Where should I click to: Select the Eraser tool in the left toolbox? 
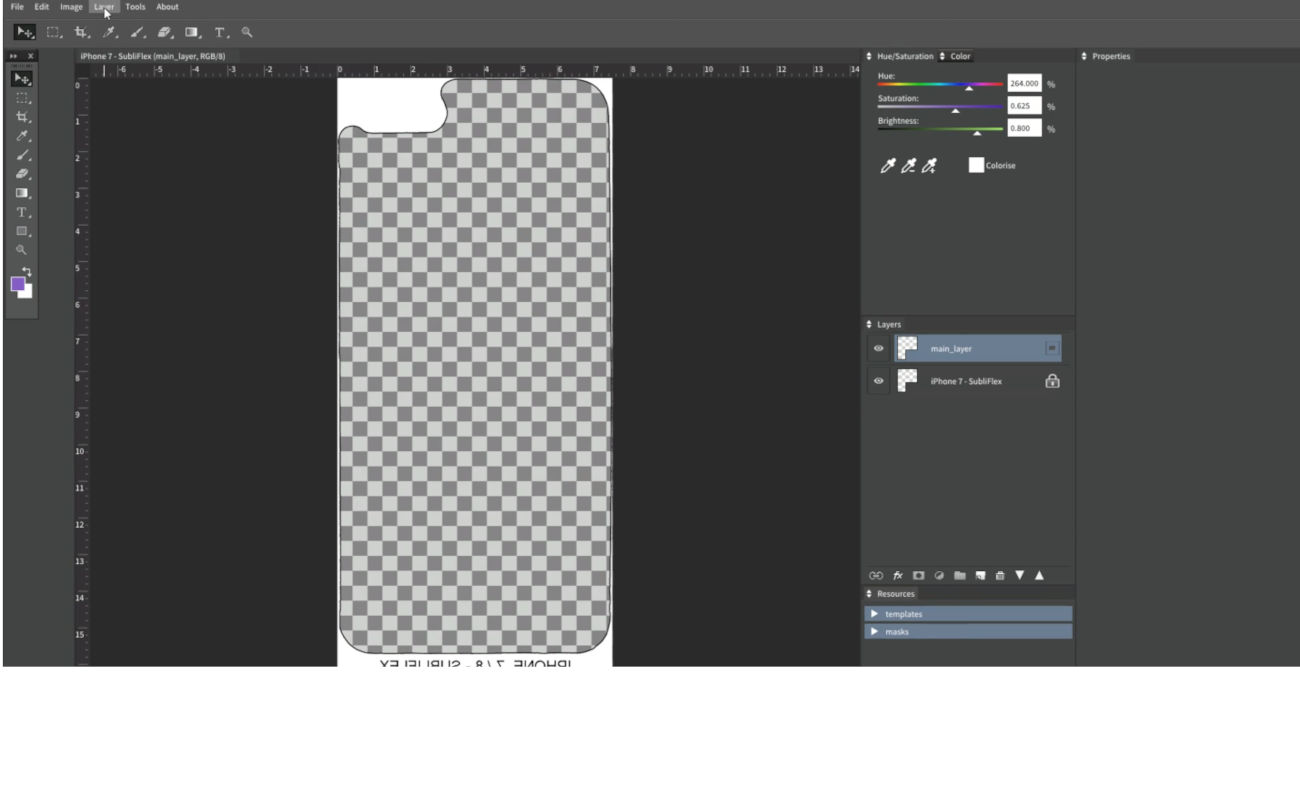pyautogui.click(x=22, y=174)
